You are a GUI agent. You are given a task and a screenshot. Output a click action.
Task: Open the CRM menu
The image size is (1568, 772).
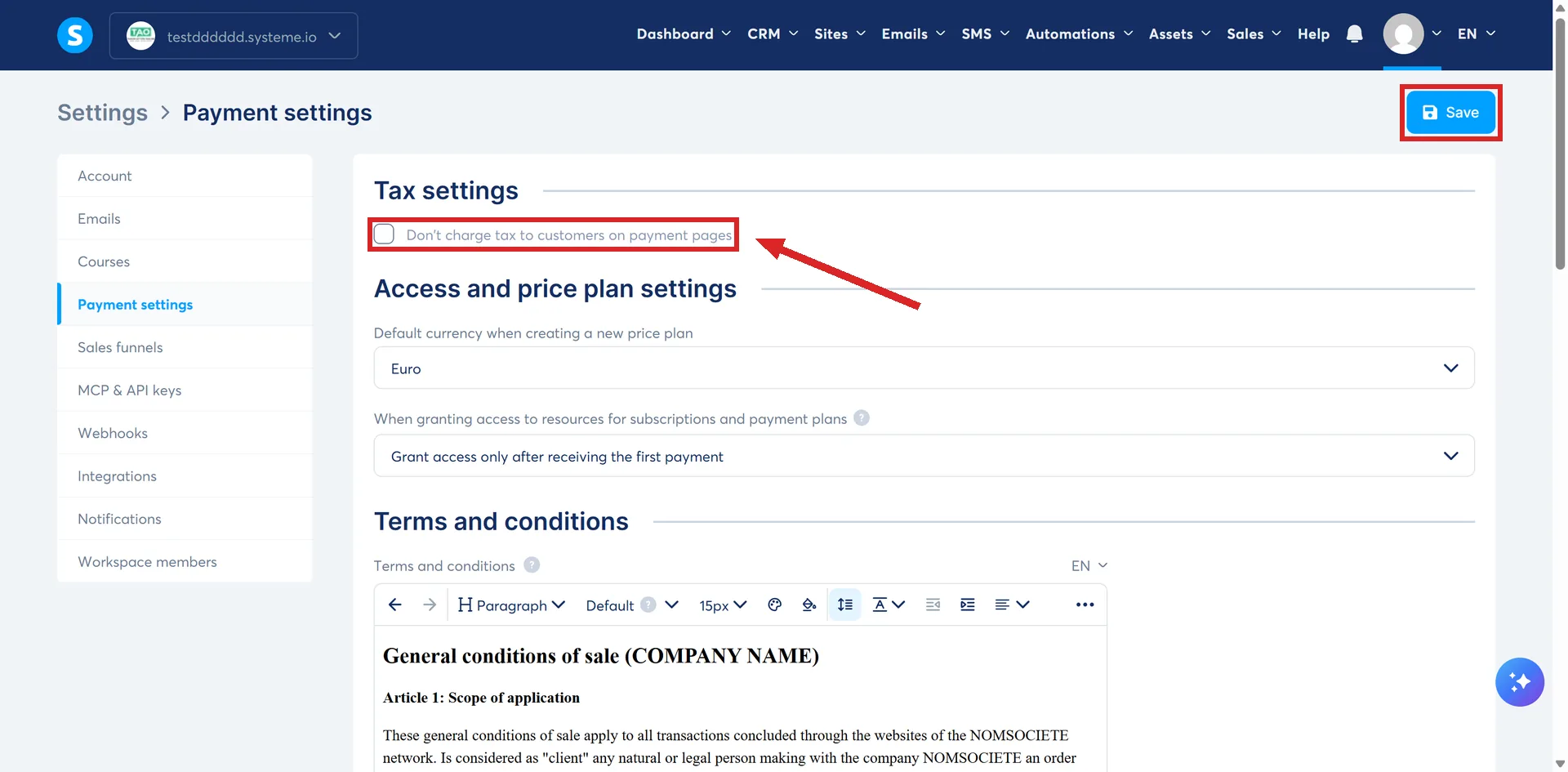773,33
